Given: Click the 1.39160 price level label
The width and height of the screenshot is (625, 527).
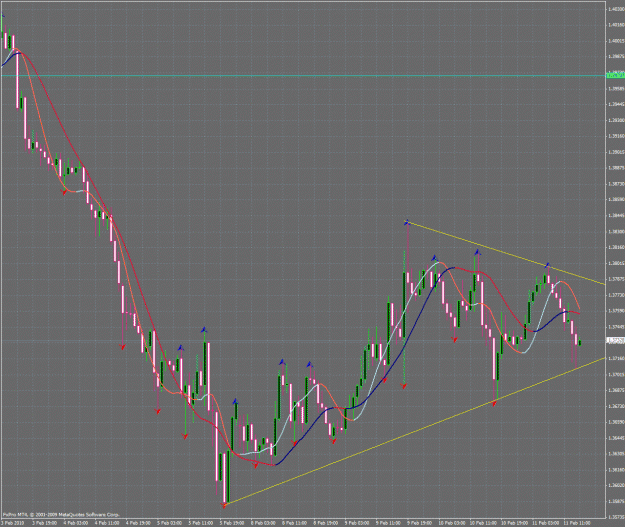Looking at the screenshot, I should (616, 136).
